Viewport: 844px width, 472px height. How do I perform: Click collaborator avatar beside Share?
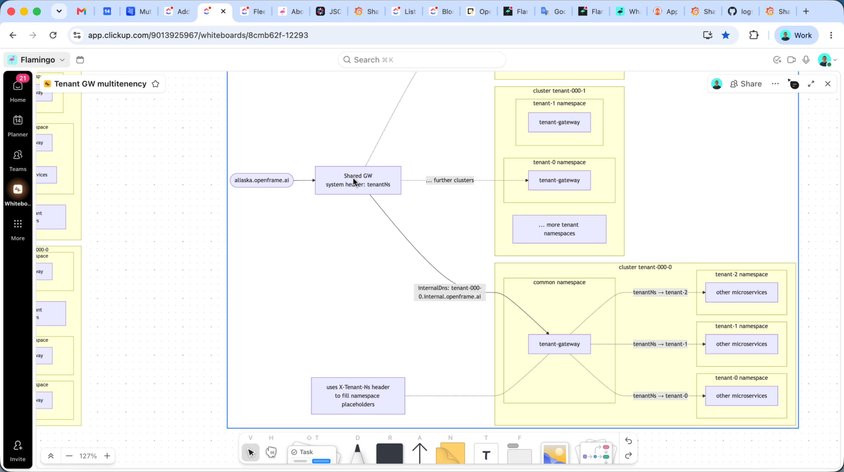716,84
